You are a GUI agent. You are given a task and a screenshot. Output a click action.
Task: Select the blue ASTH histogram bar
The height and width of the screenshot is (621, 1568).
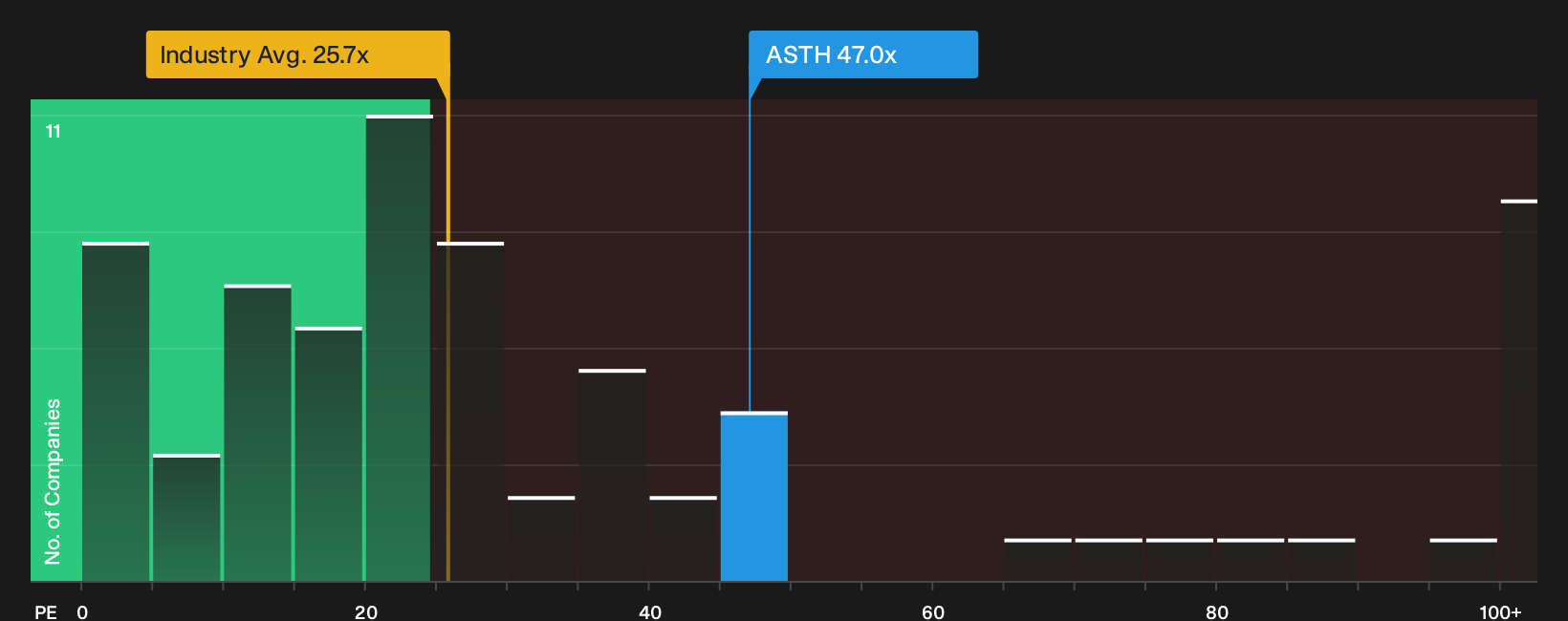click(x=754, y=497)
